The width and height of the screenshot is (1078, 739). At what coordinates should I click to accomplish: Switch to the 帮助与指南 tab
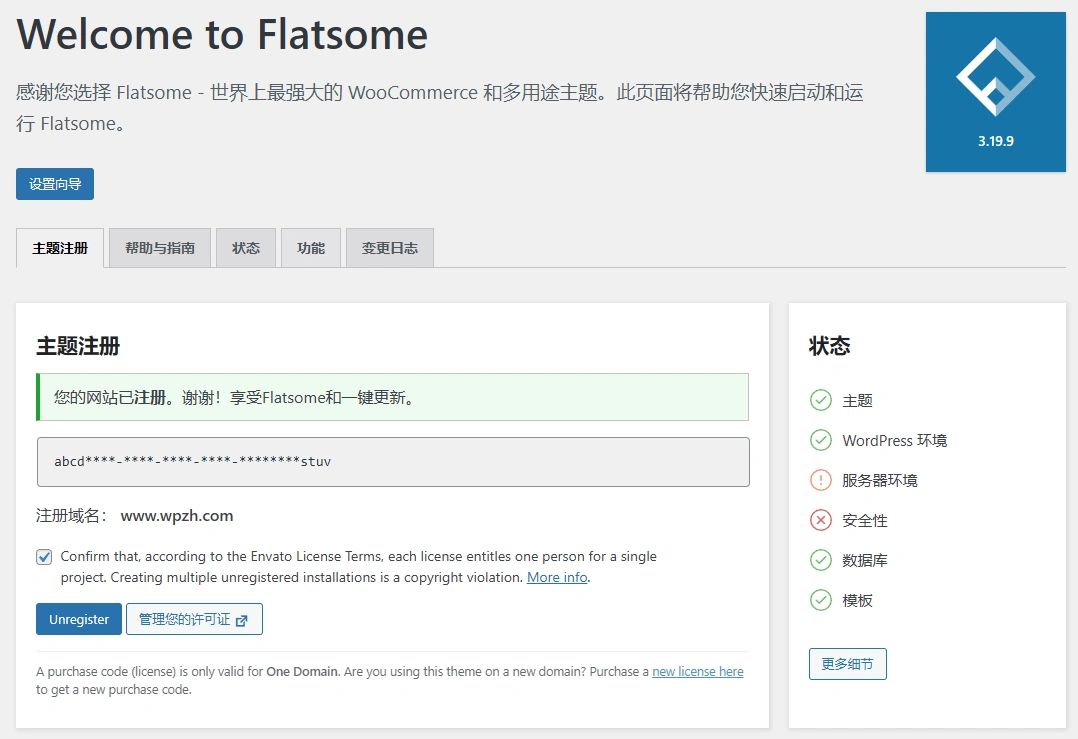coord(158,247)
